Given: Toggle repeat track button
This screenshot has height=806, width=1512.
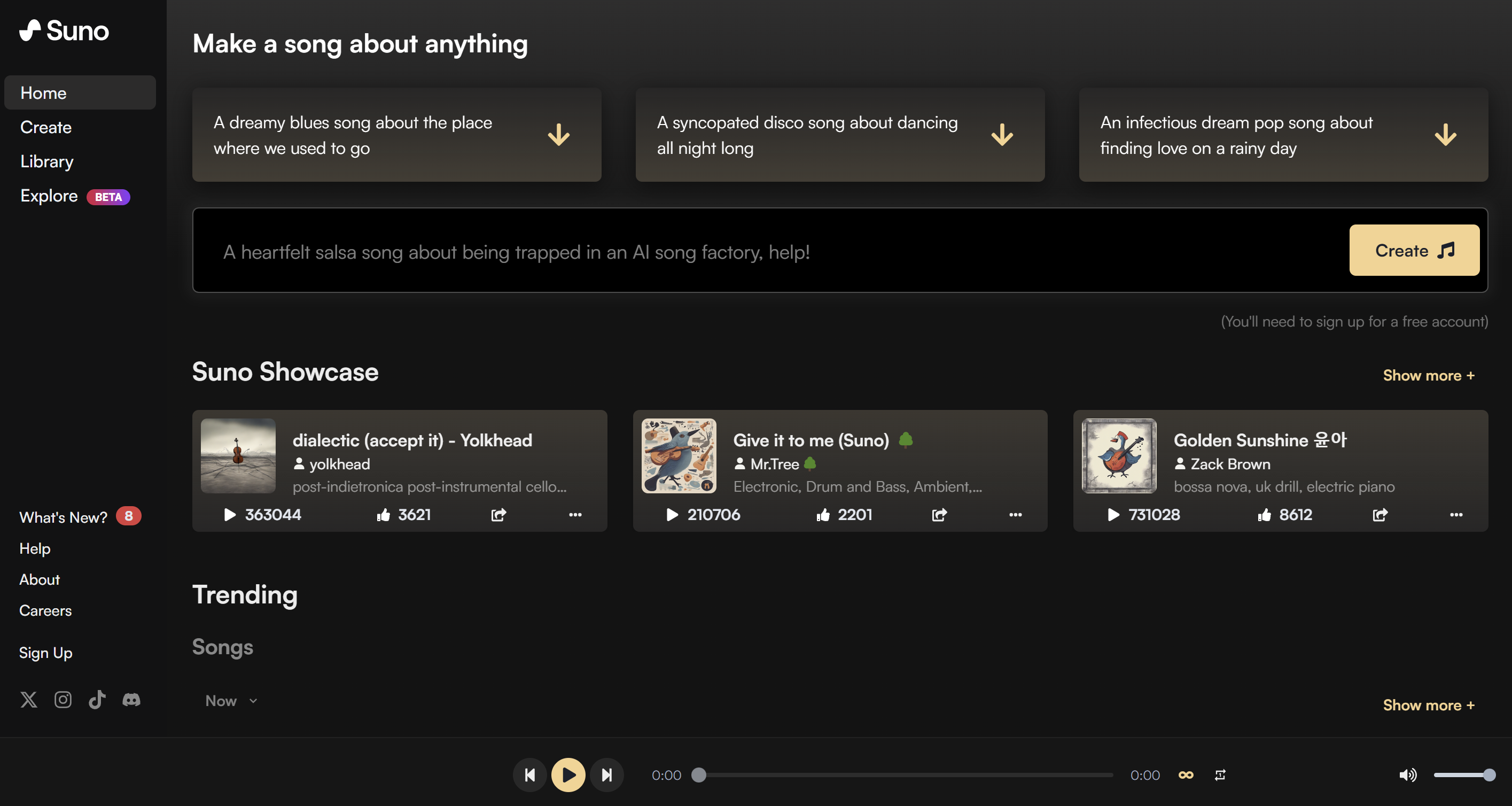Looking at the screenshot, I should pyautogui.click(x=1220, y=775).
